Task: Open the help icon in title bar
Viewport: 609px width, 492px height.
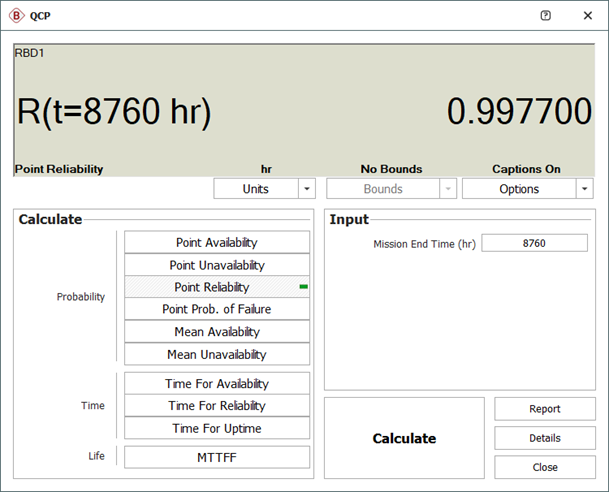Action: (545, 16)
